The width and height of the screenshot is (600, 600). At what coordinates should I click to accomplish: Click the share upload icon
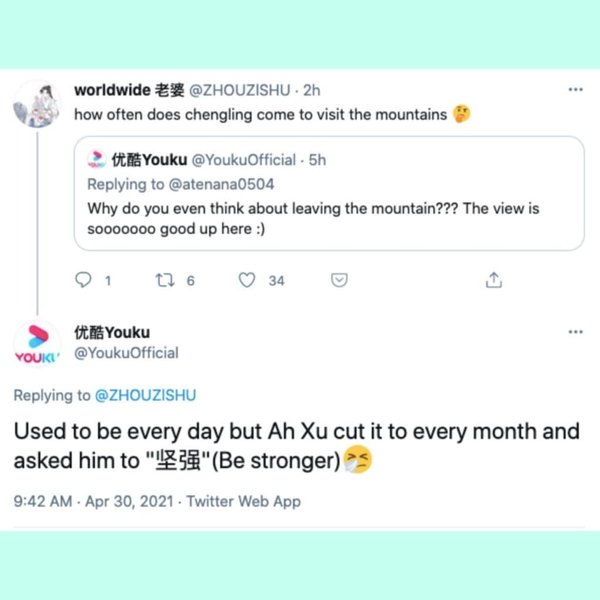click(493, 281)
